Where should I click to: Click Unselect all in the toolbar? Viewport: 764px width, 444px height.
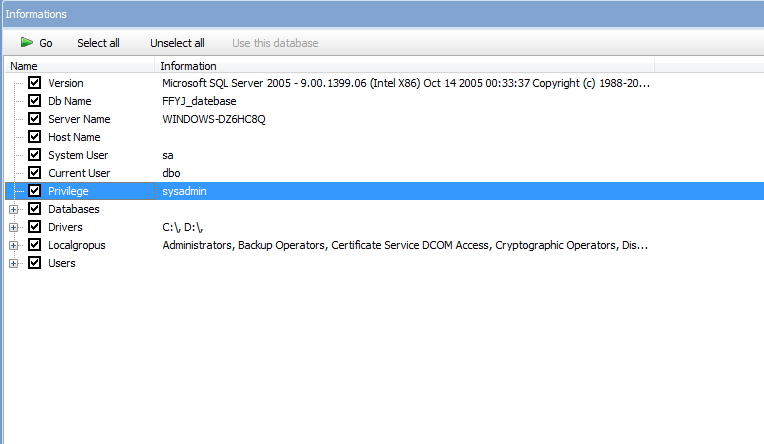pyautogui.click(x=177, y=43)
